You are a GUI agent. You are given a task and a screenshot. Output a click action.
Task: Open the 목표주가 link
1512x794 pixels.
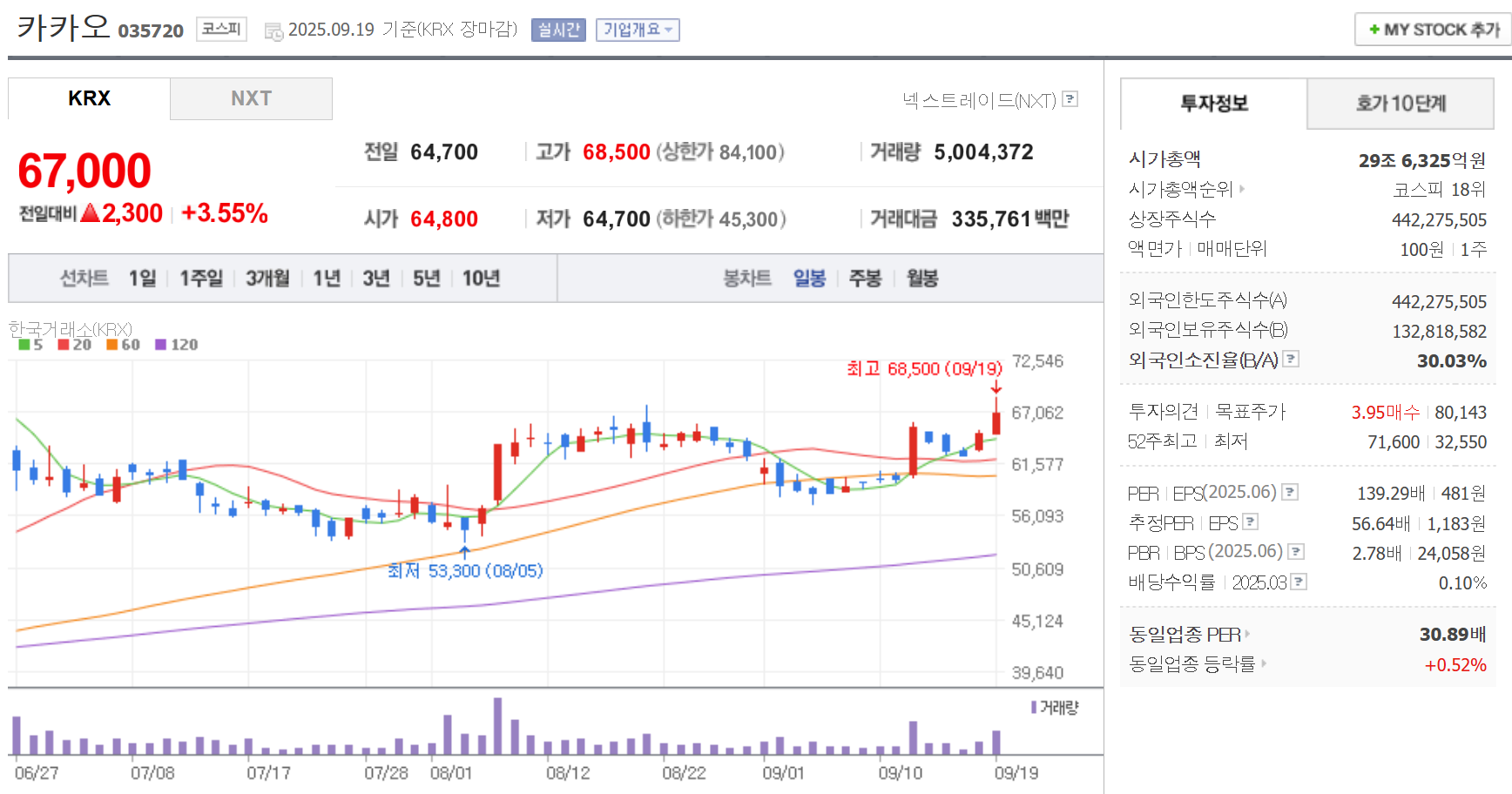click(1250, 411)
